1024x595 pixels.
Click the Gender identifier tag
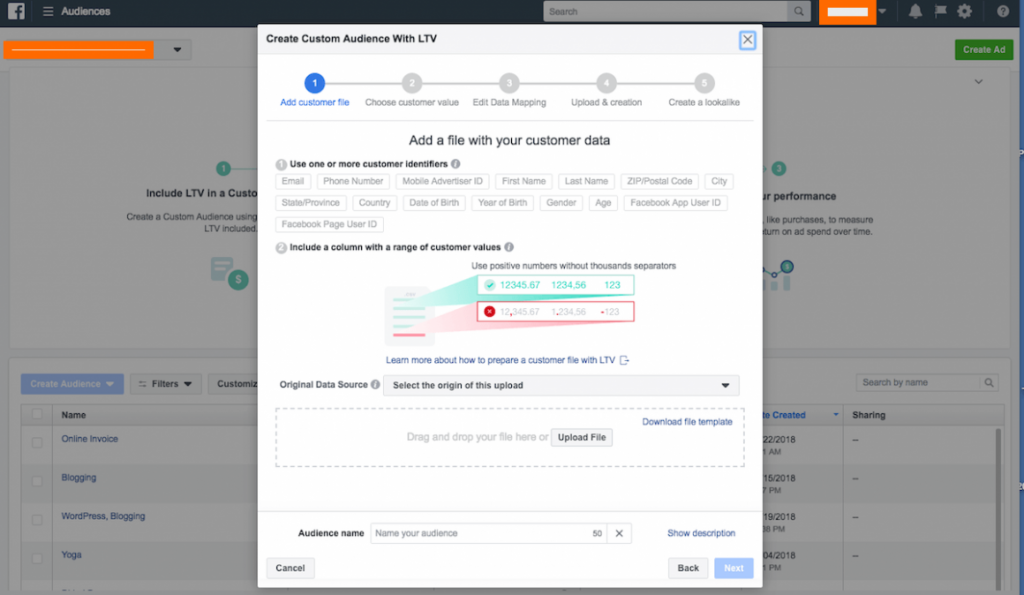tap(560, 202)
